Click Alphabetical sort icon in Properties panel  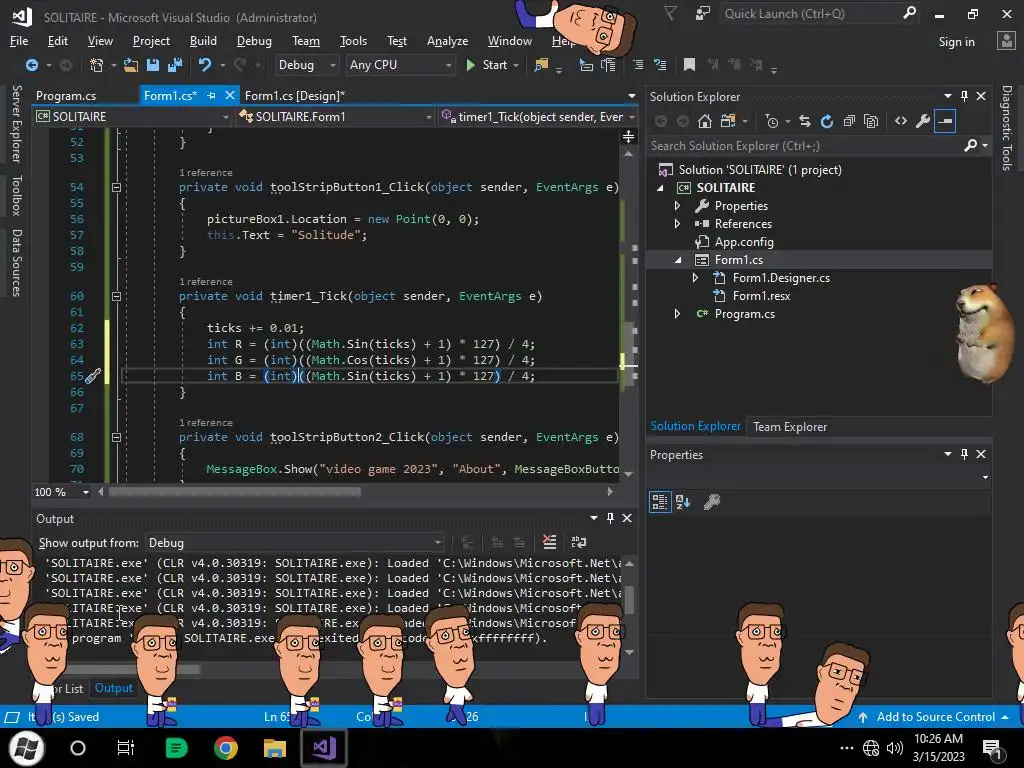[683, 502]
